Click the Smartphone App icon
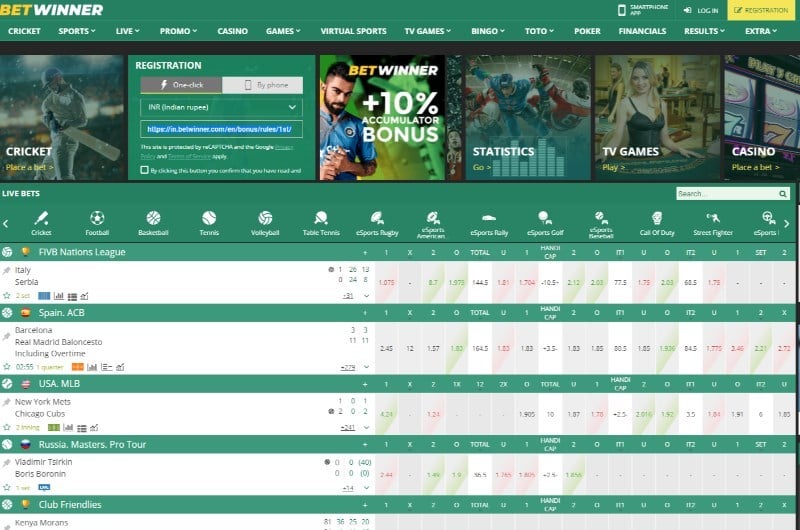 (x=621, y=10)
